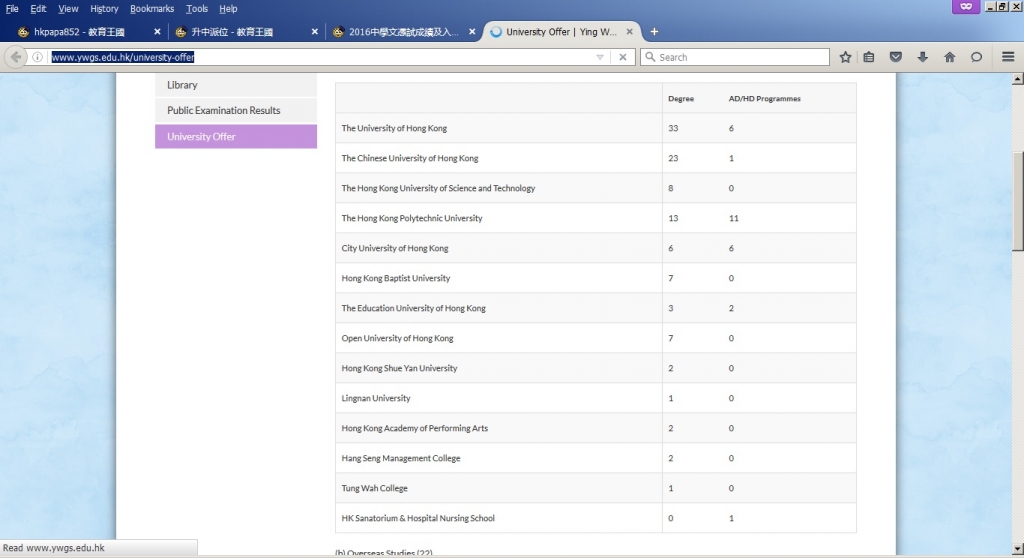Click the back arrow navigation button

tap(16, 57)
